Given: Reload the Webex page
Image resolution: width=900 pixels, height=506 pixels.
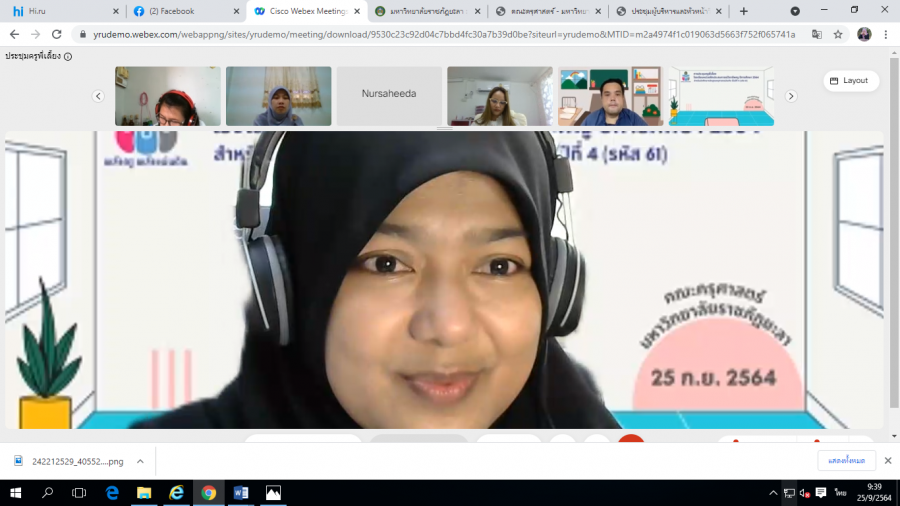Looking at the screenshot, I should coord(56,34).
